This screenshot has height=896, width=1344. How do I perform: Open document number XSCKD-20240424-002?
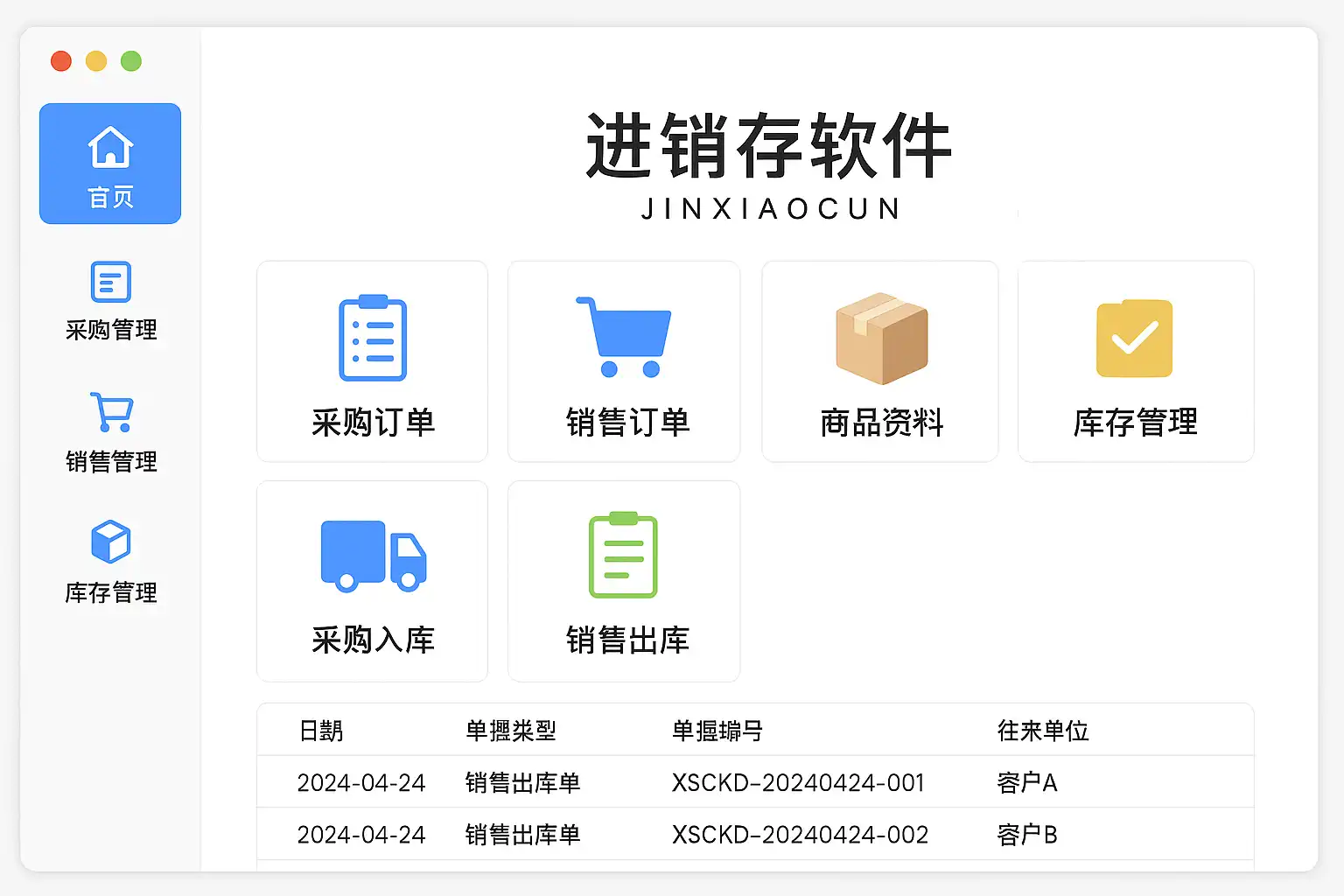800,835
